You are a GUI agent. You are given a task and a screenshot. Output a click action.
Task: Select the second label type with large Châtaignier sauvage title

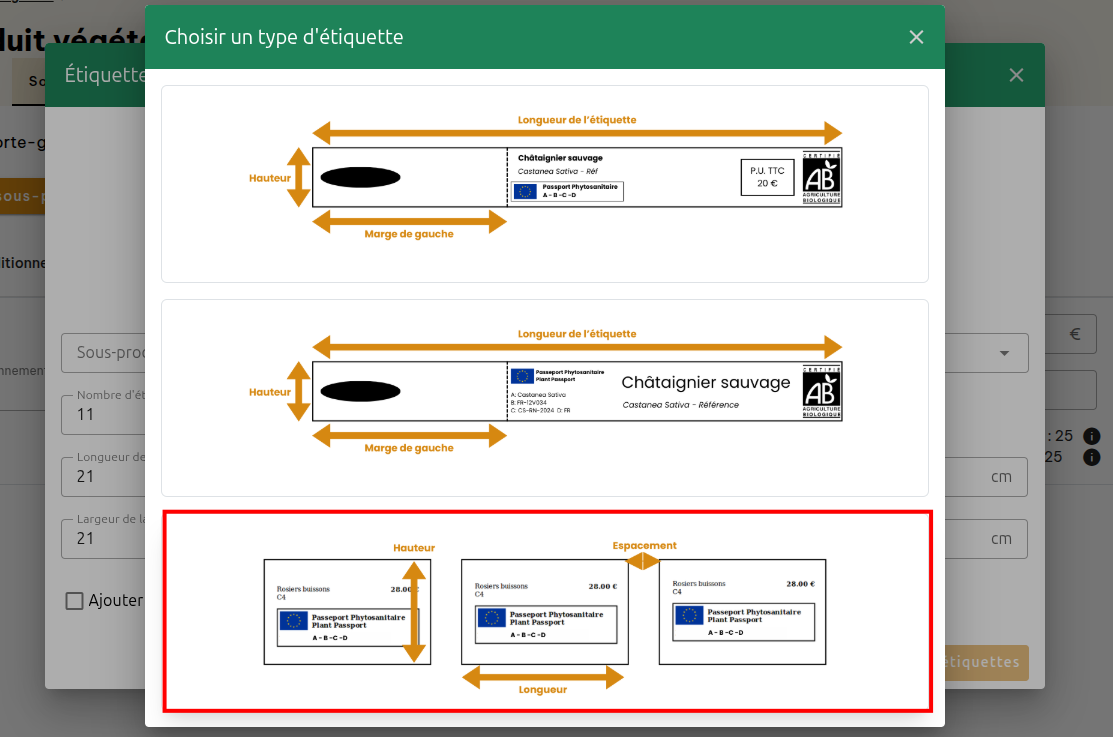pyautogui.click(x=544, y=398)
